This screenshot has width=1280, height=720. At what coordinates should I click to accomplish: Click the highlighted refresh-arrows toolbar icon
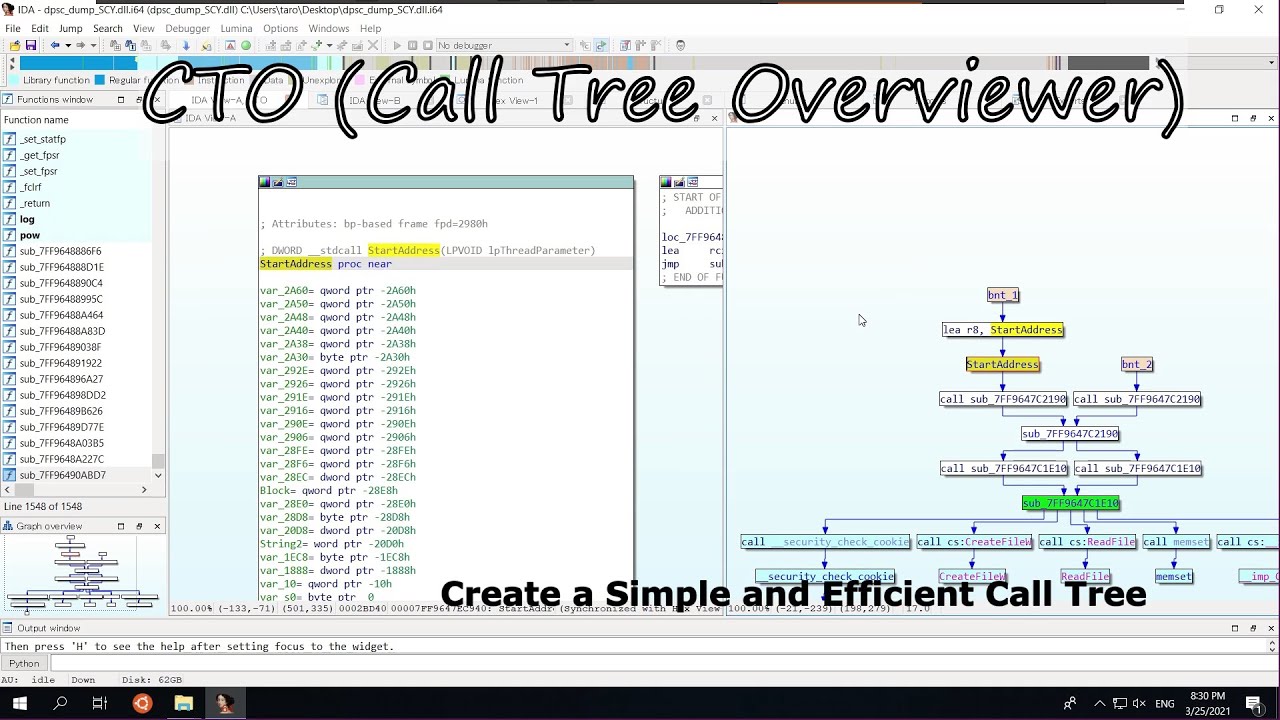tap(601, 46)
